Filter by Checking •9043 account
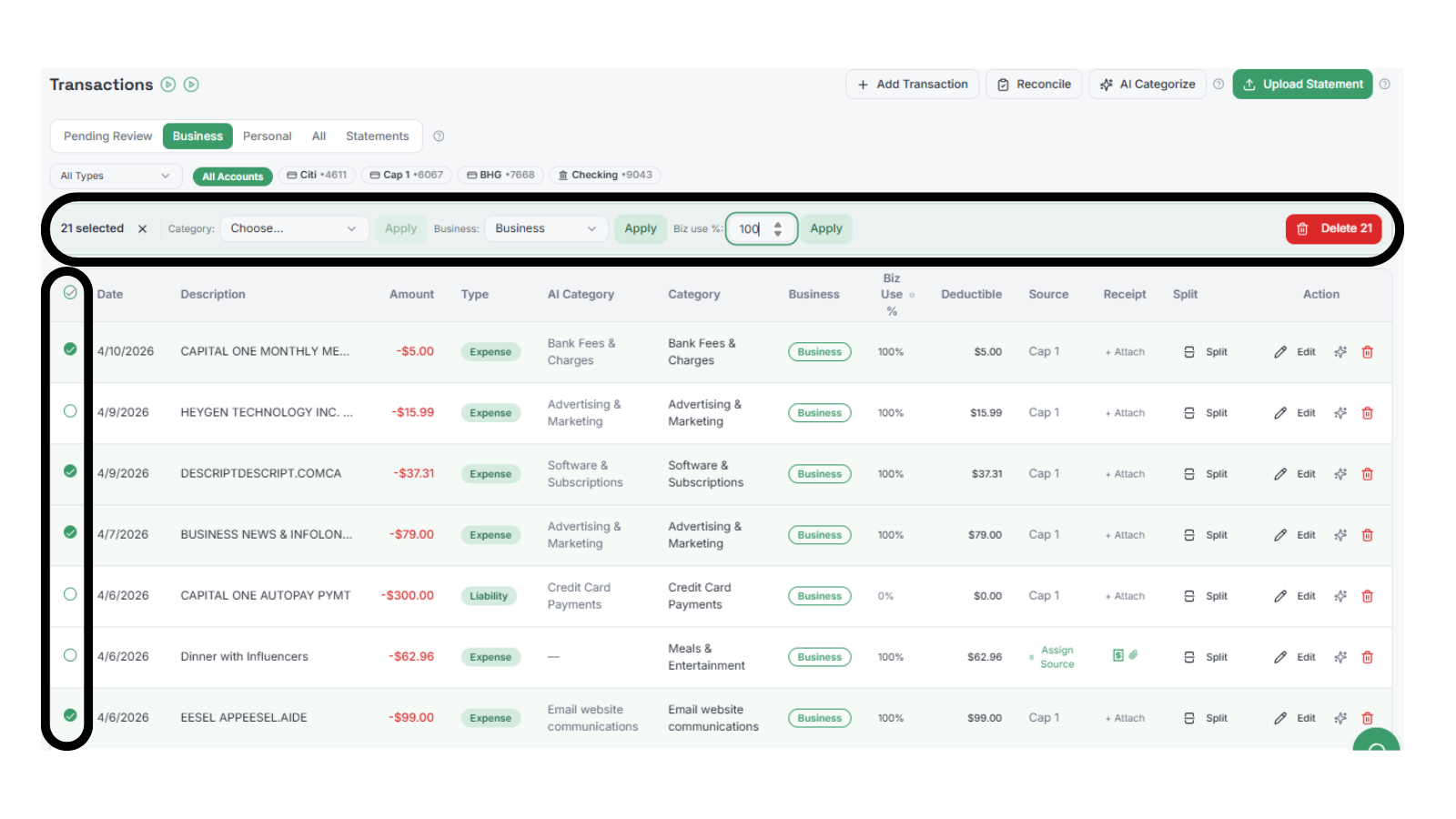The width and height of the screenshot is (1456, 819). 605,175
